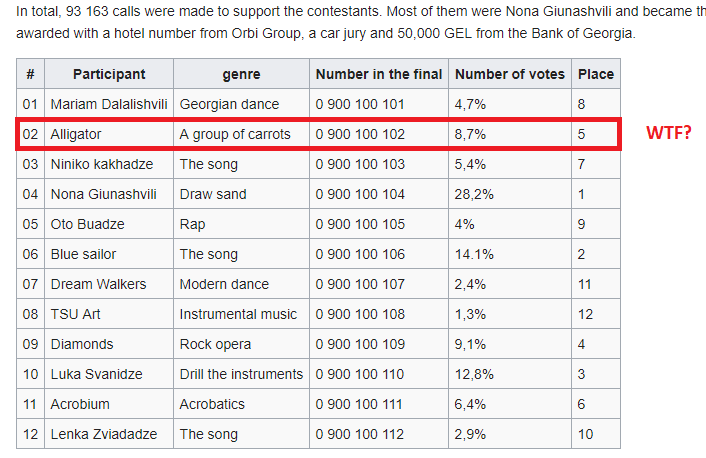Select the Lenka Zviadadze participant cell
This screenshot has width=706, height=458.
point(109,434)
